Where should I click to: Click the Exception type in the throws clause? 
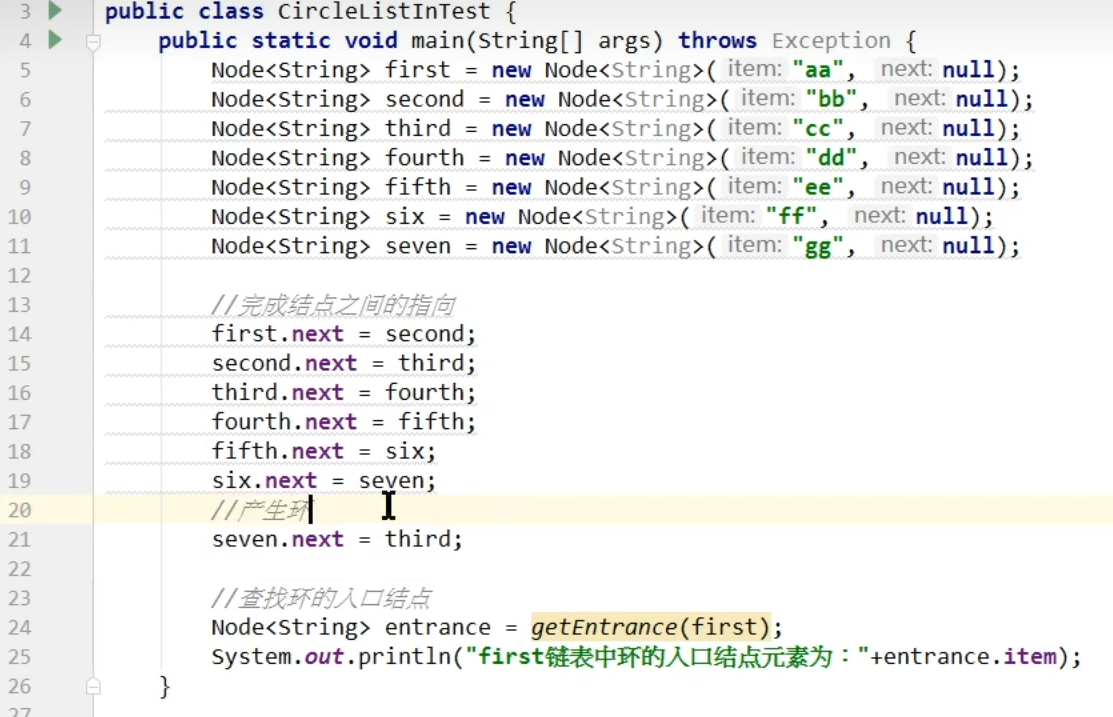(x=830, y=40)
